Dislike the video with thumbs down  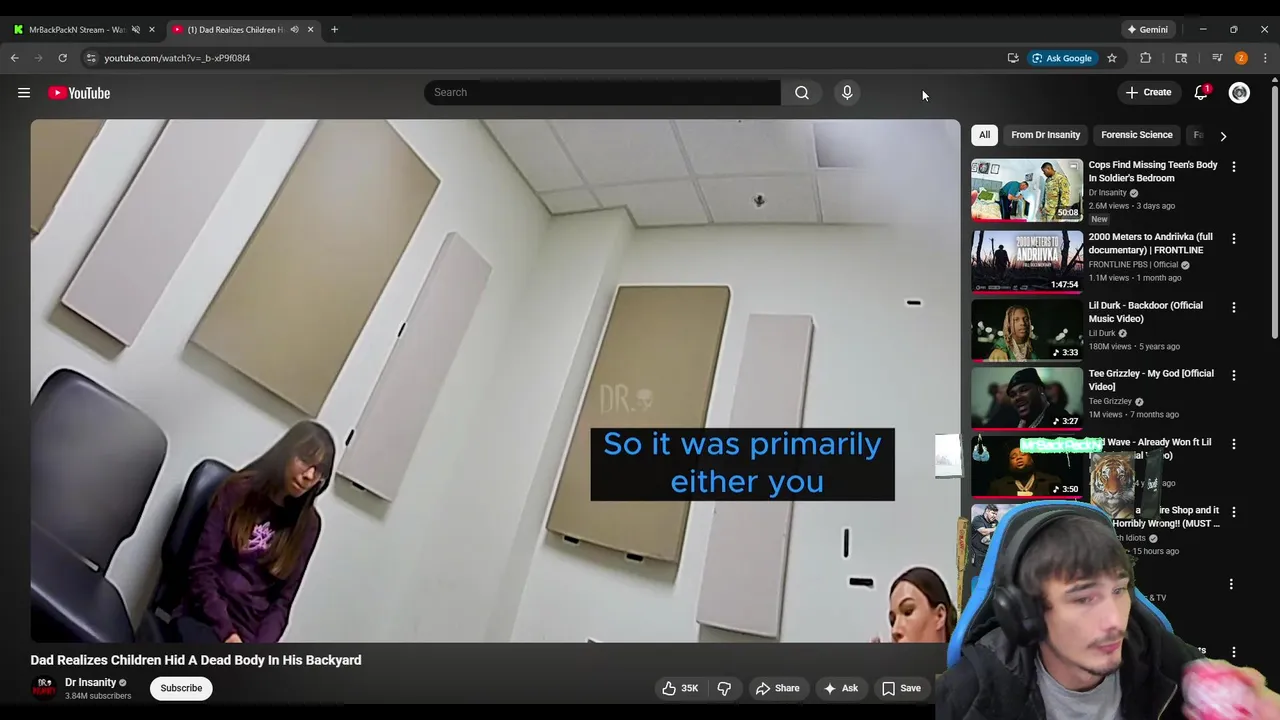pyautogui.click(x=724, y=688)
